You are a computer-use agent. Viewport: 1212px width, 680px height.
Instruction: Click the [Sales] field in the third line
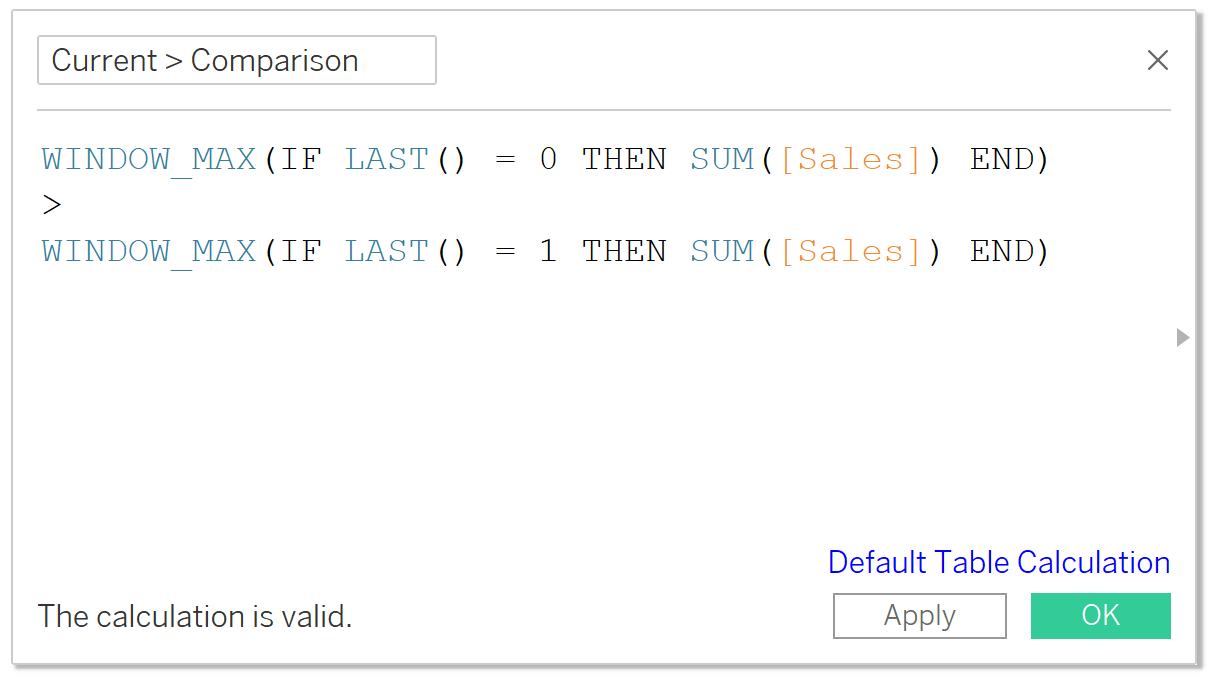(x=851, y=251)
